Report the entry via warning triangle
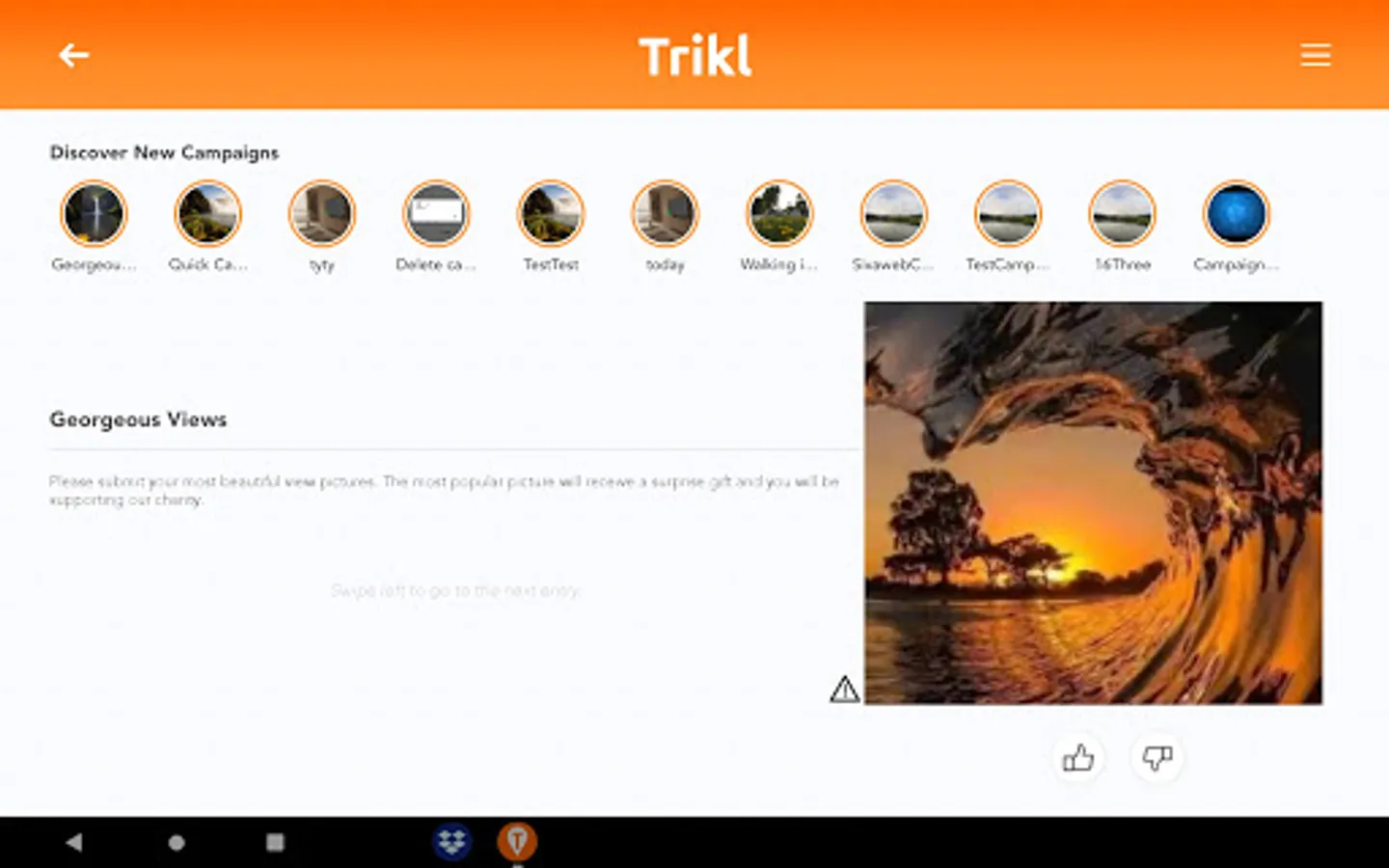1389x868 pixels. tap(844, 689)
